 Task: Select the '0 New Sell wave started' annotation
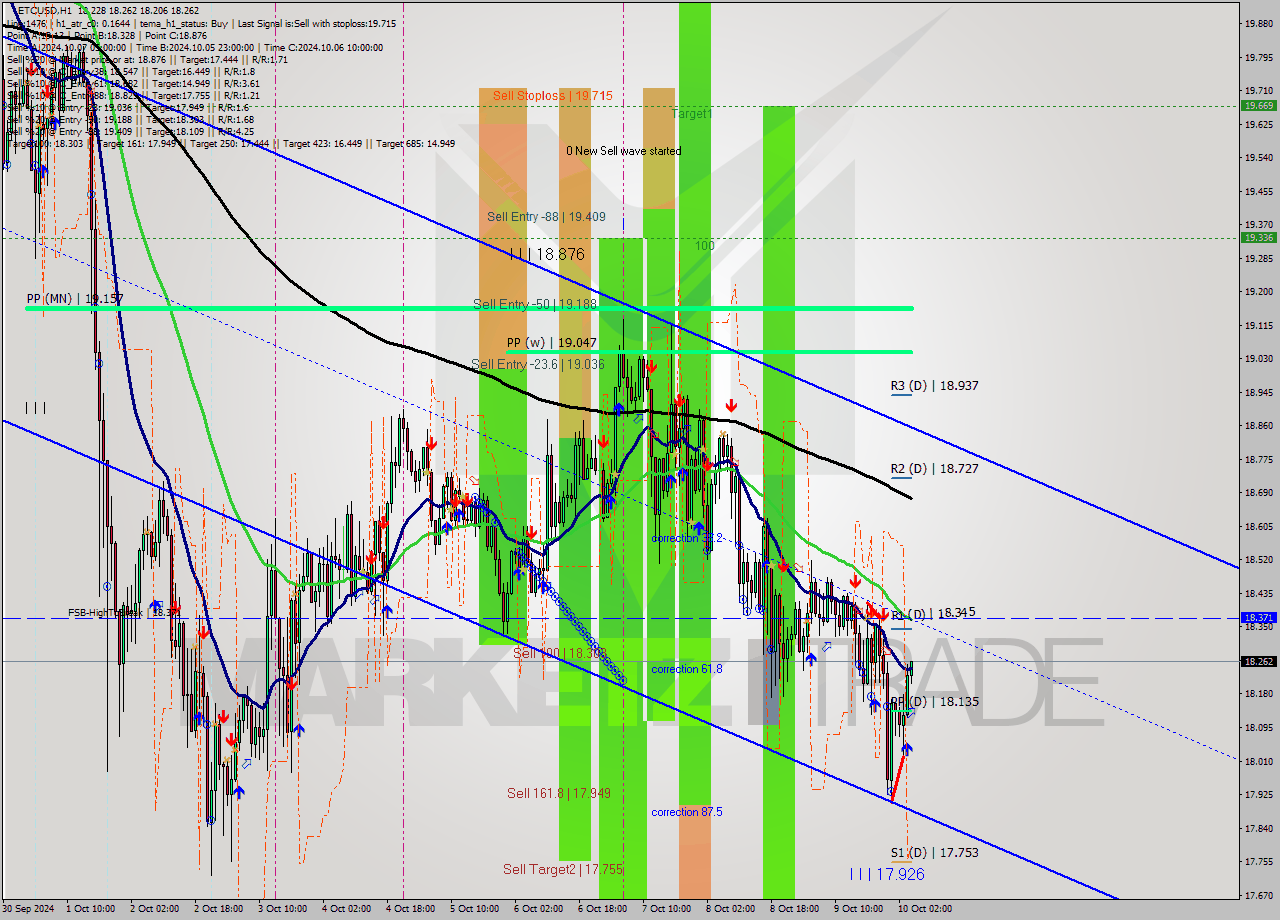(x=623, y=151)
